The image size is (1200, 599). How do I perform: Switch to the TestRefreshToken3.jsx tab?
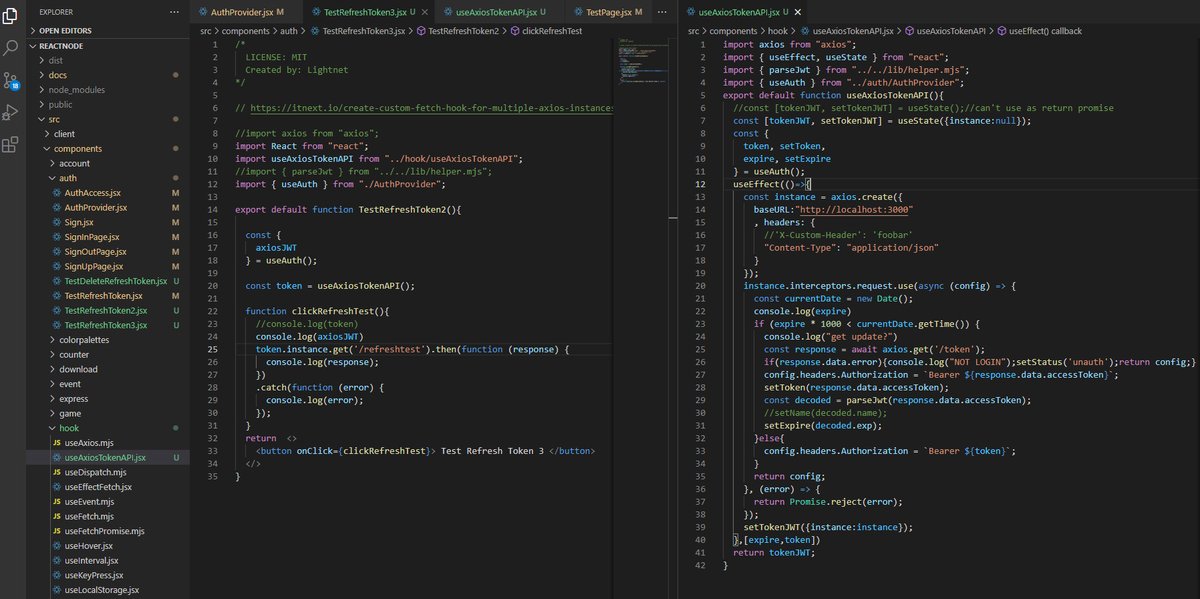[x=368, y=12]
